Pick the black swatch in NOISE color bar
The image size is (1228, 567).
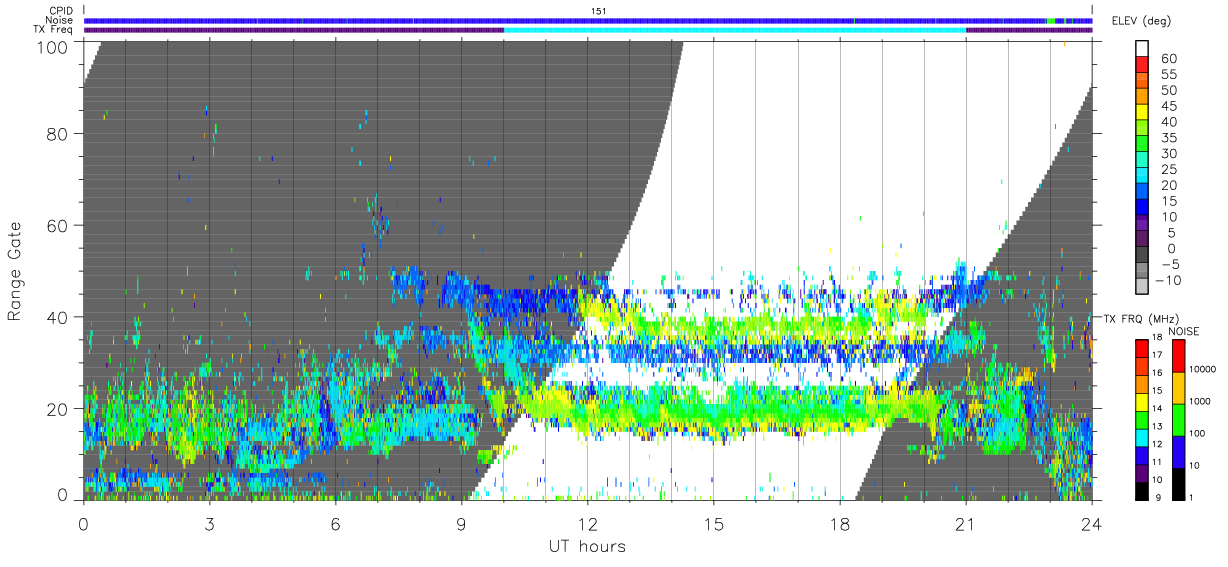1177,484
